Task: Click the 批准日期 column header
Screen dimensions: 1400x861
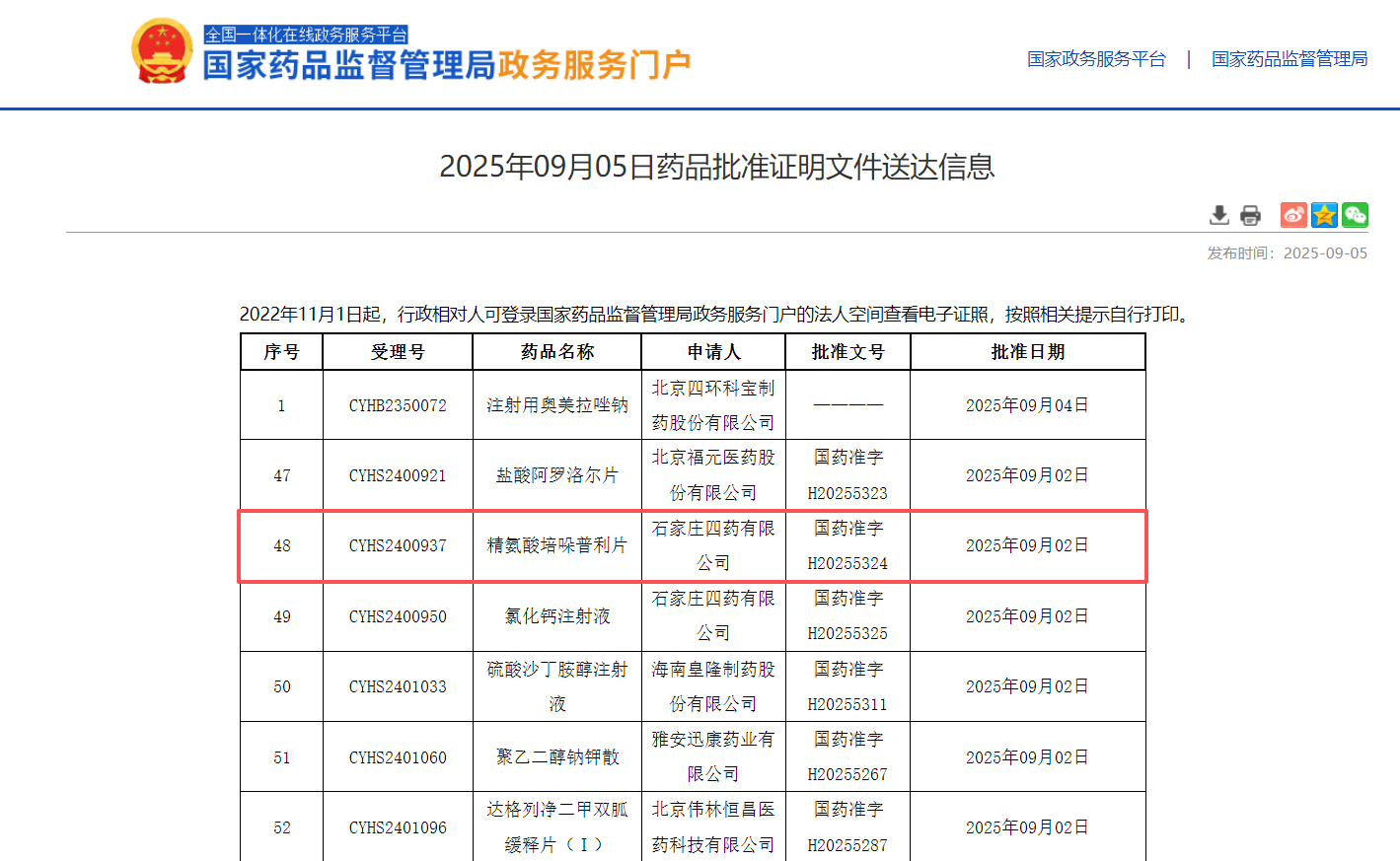Action: coord(1027,352)
